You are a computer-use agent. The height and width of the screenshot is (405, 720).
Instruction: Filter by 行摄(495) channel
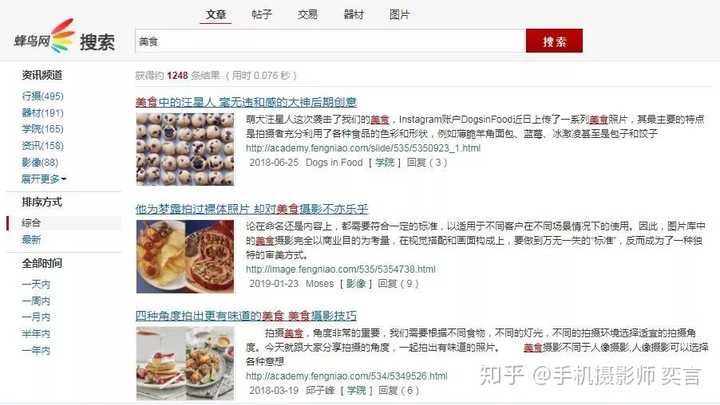43,96
